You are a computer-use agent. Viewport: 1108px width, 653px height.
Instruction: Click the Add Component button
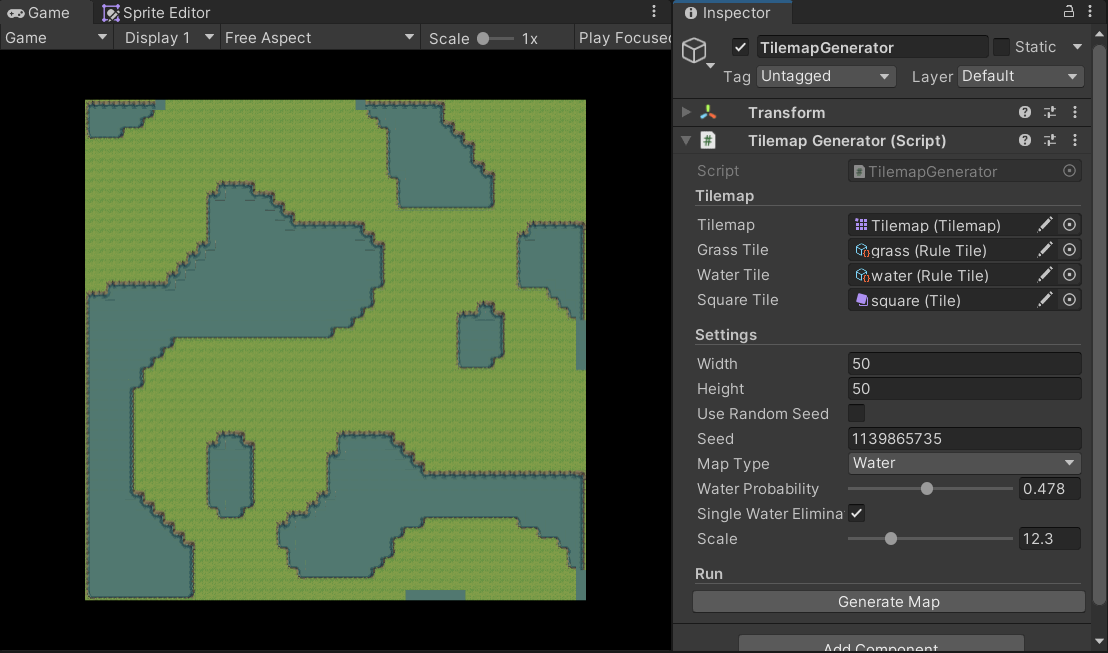(880, 645)
